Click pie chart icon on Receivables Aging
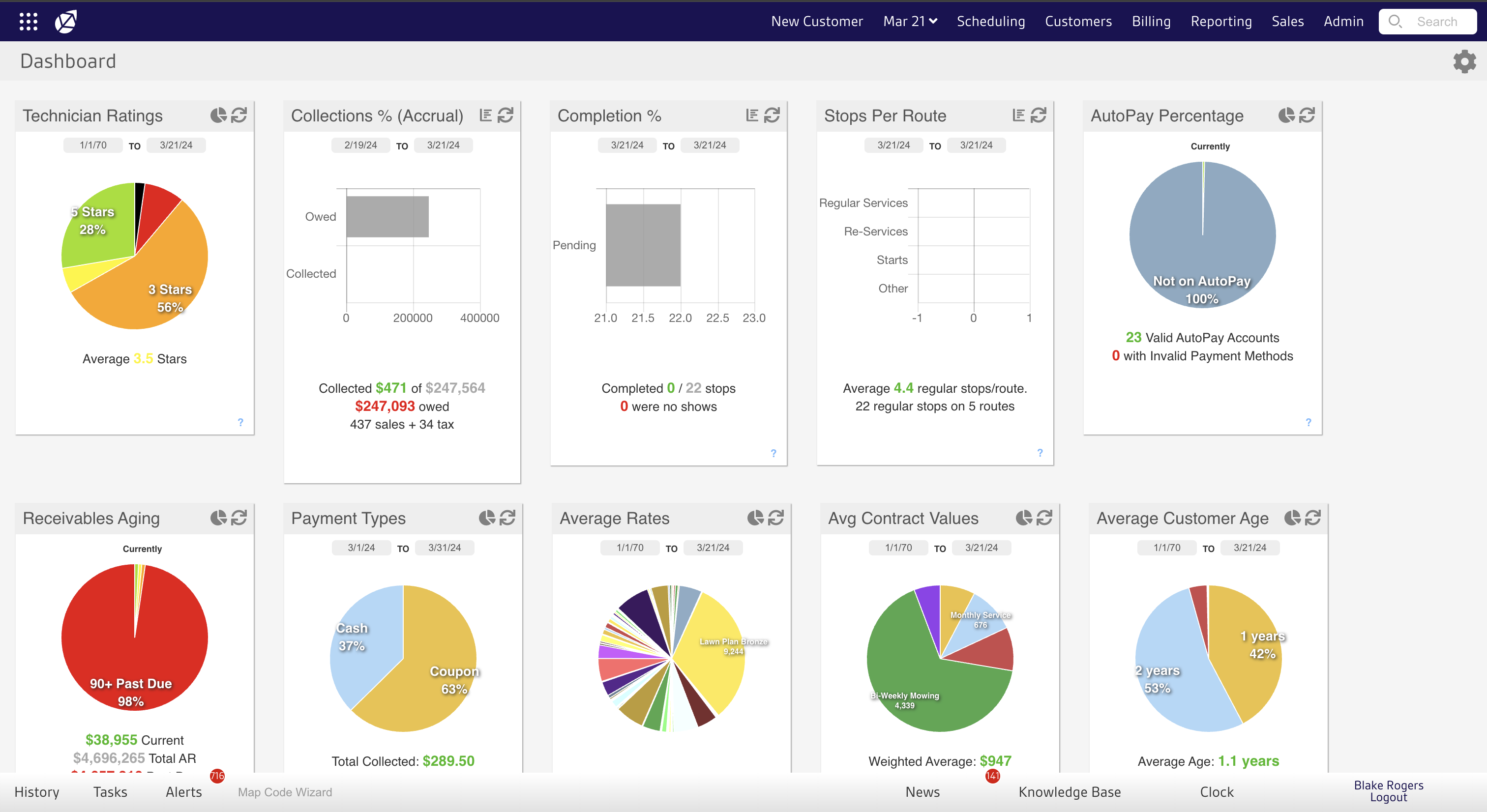 218,518
